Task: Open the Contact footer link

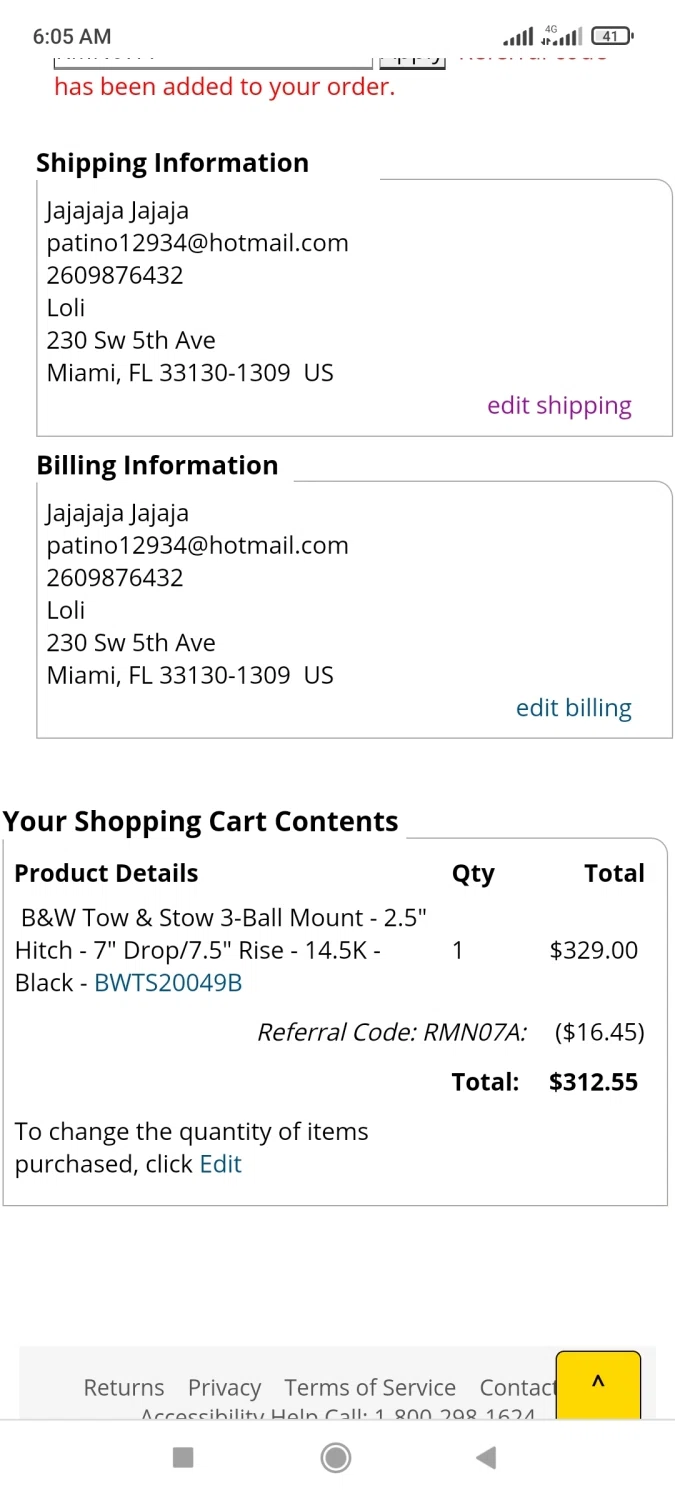Action: tap(517, 1387)
